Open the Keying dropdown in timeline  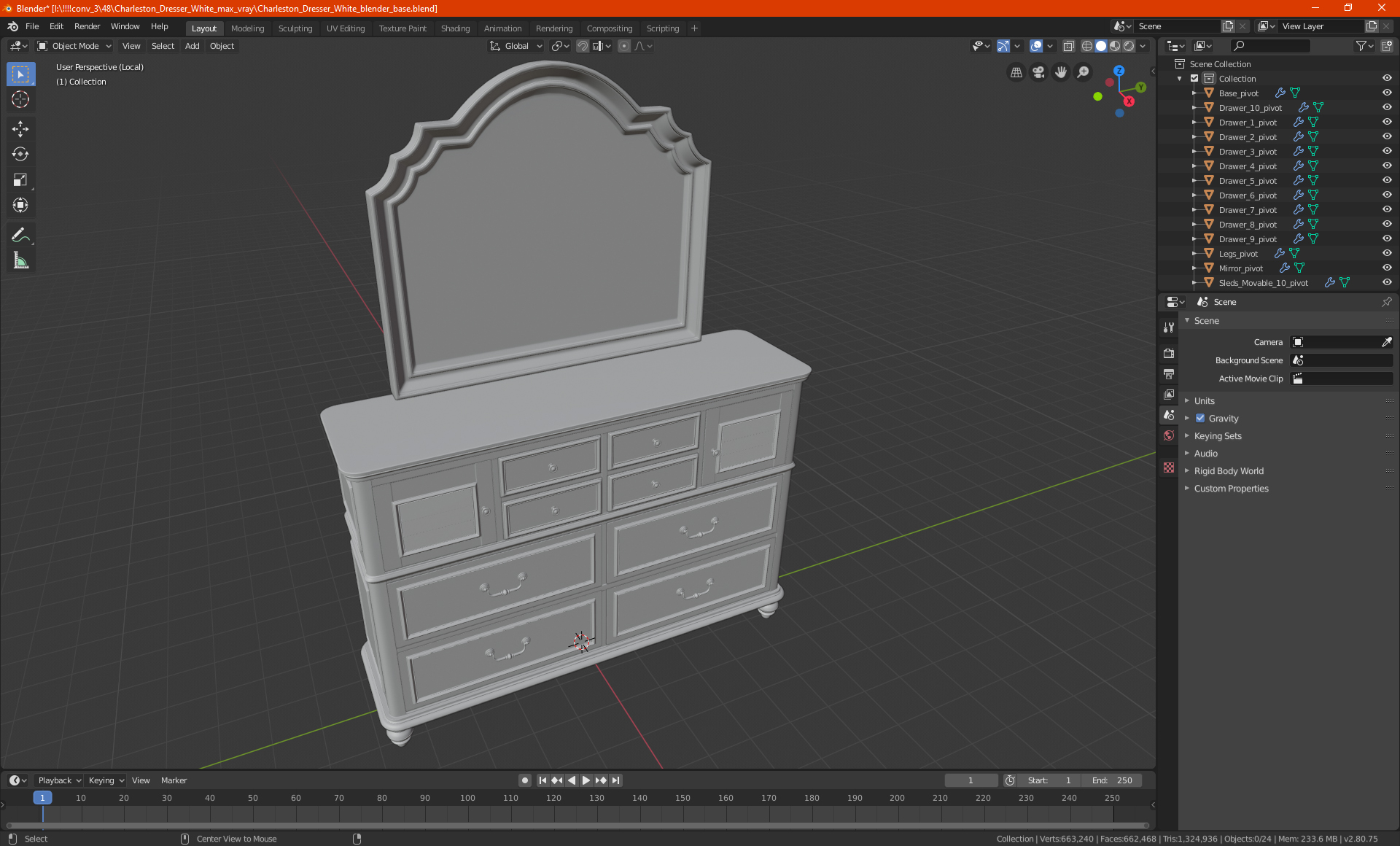coord(106,780)
